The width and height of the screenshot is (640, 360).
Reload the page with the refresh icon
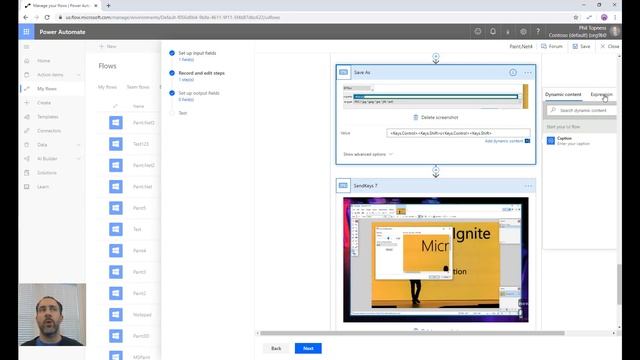coord(47,18)
